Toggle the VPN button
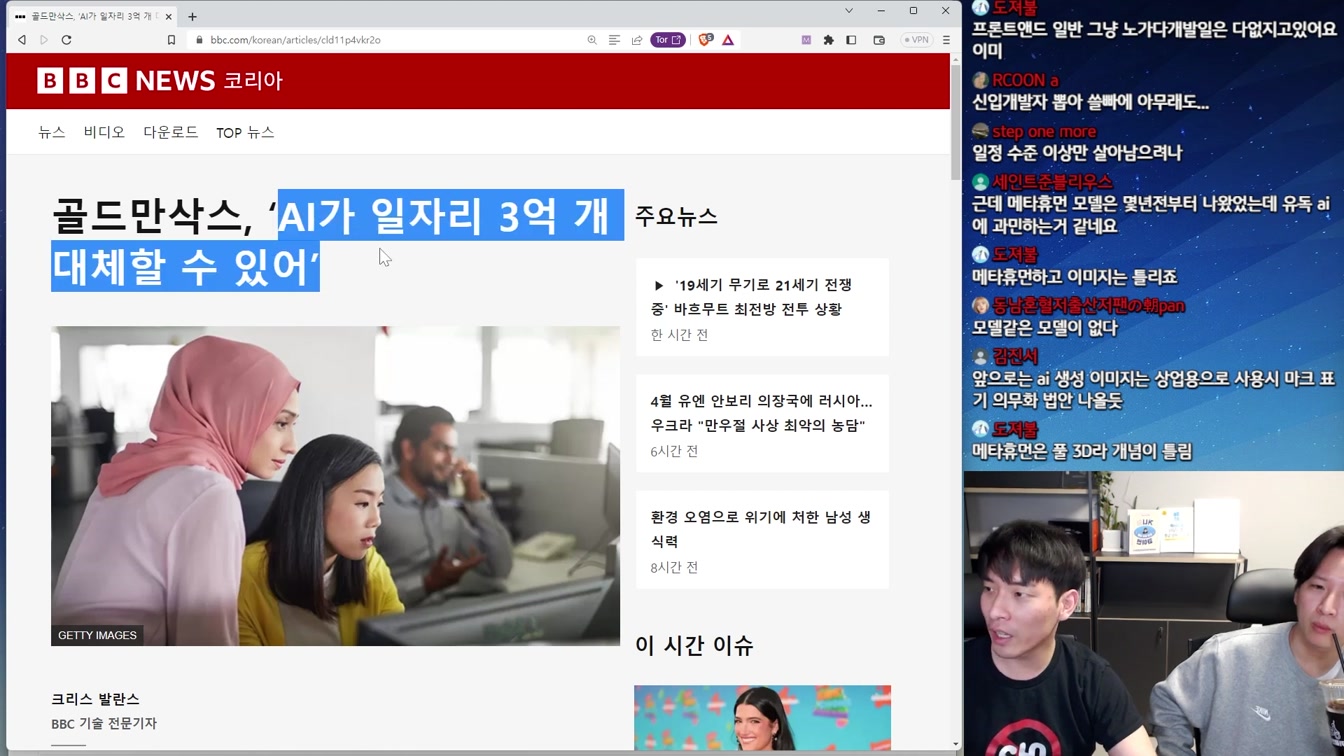 pyautogui.click(x=916, y=40)
